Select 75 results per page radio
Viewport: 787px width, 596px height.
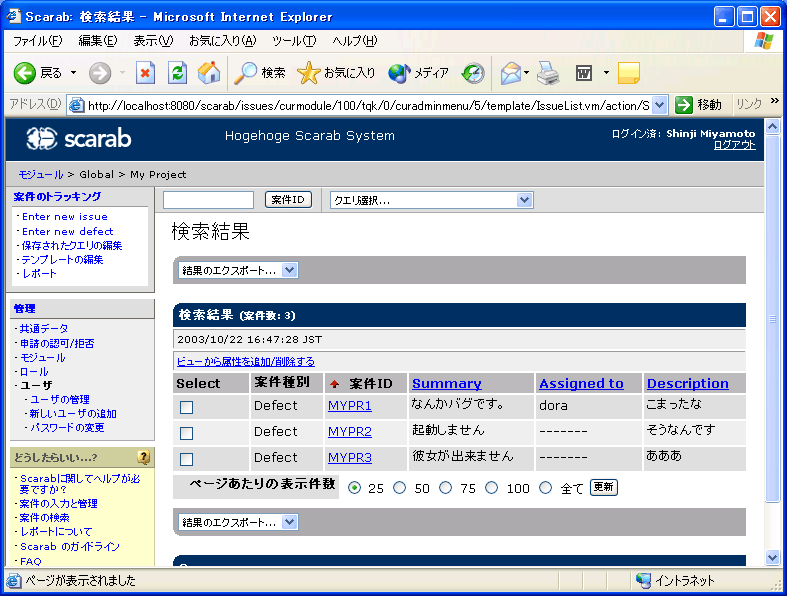pos(445,488)
